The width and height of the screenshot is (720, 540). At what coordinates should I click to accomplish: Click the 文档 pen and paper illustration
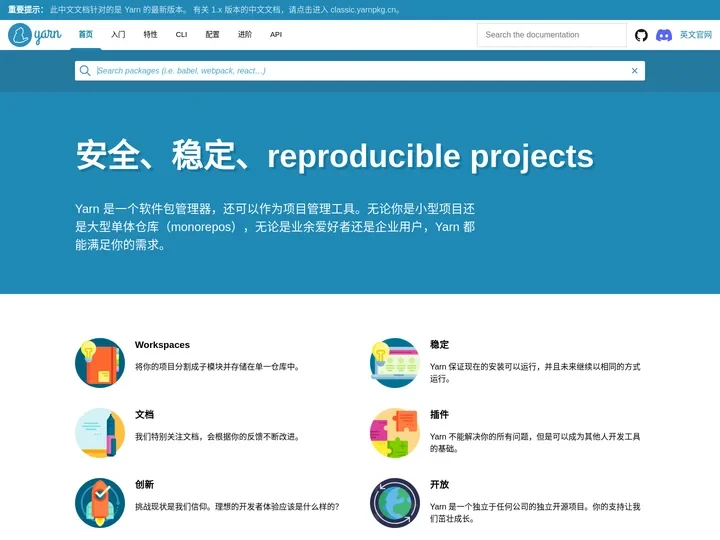point(100,433)
